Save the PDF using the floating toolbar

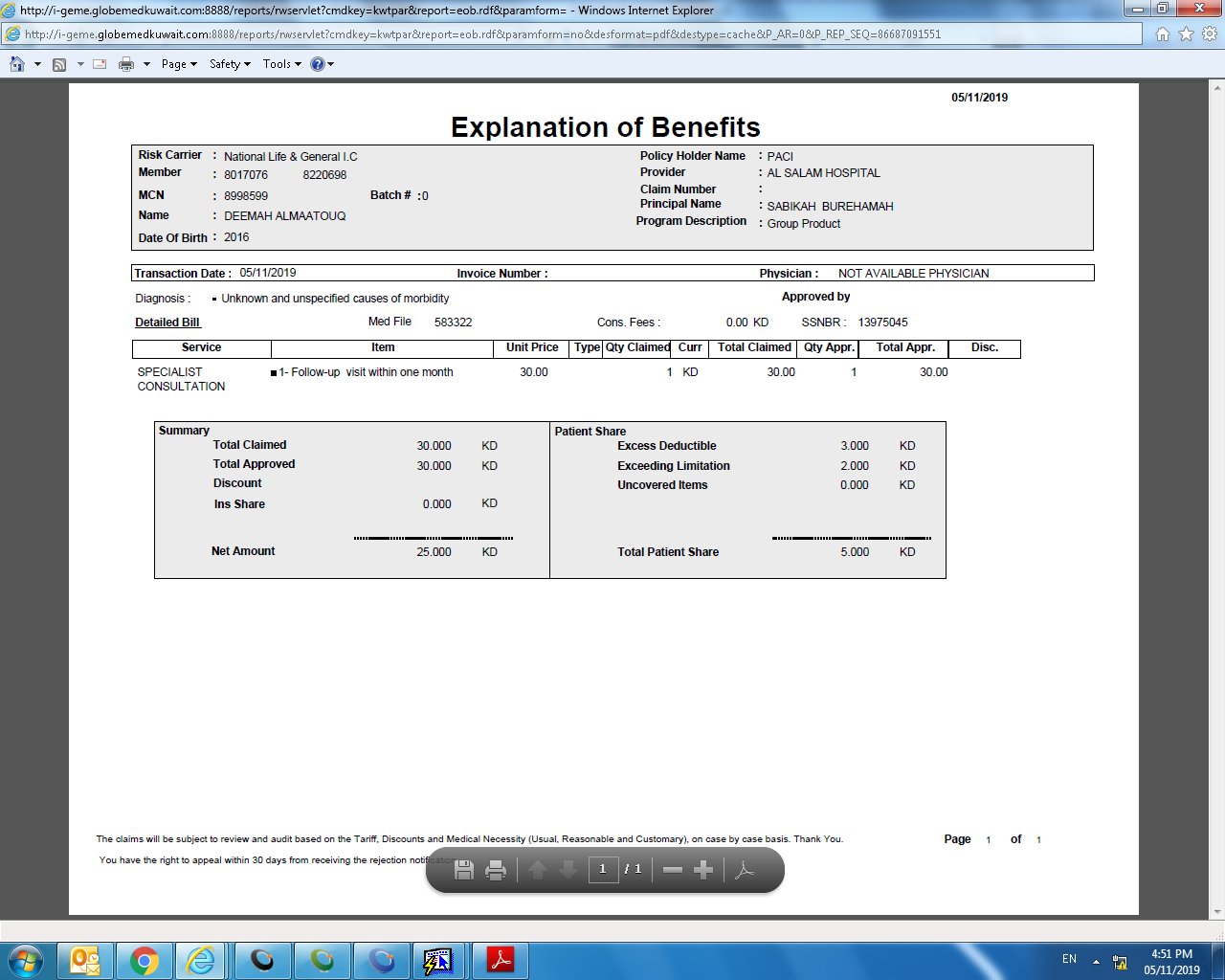tap(464, 870)
